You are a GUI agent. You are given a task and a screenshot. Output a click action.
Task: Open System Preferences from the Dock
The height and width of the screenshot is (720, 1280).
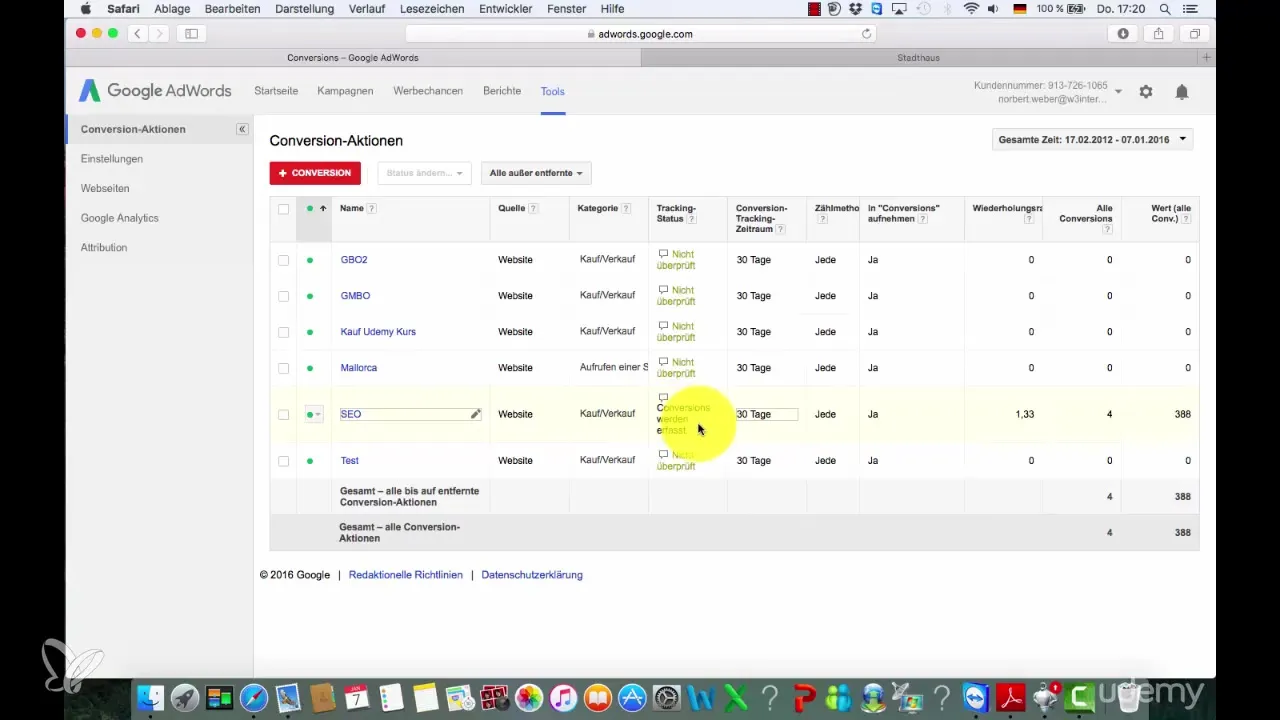[x=667, y=697]
